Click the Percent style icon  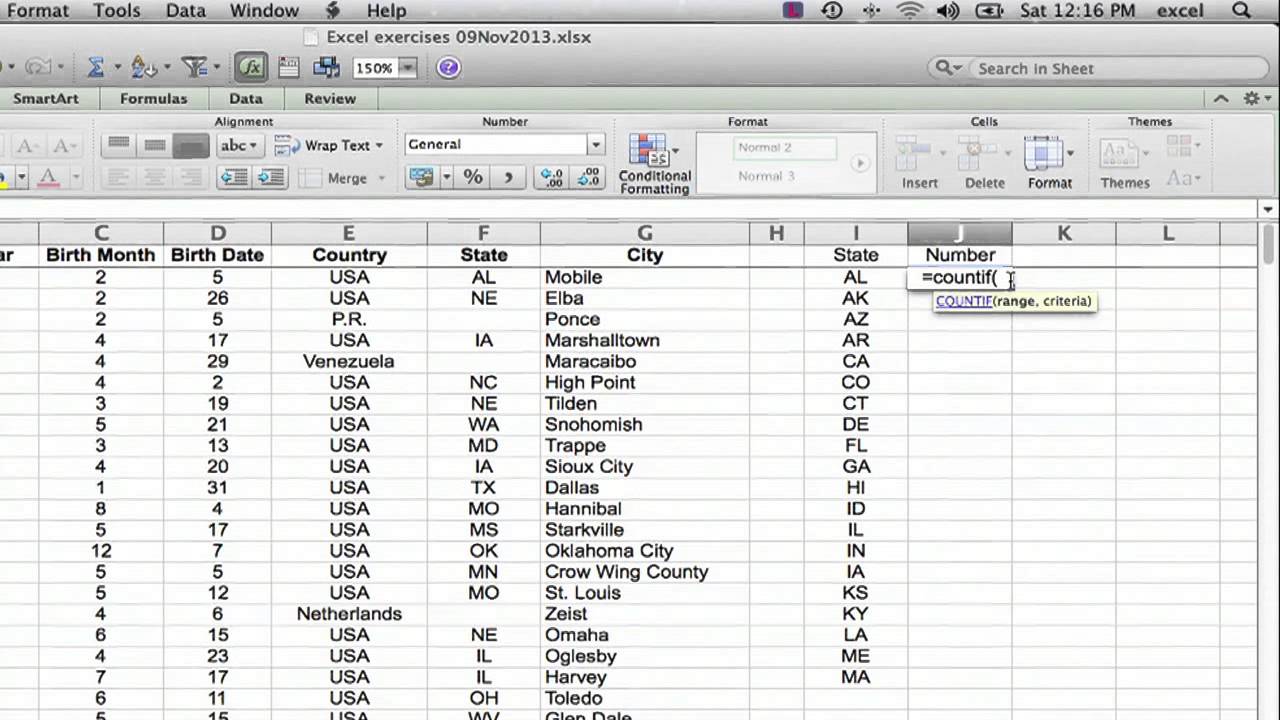[x=474, y=177]
